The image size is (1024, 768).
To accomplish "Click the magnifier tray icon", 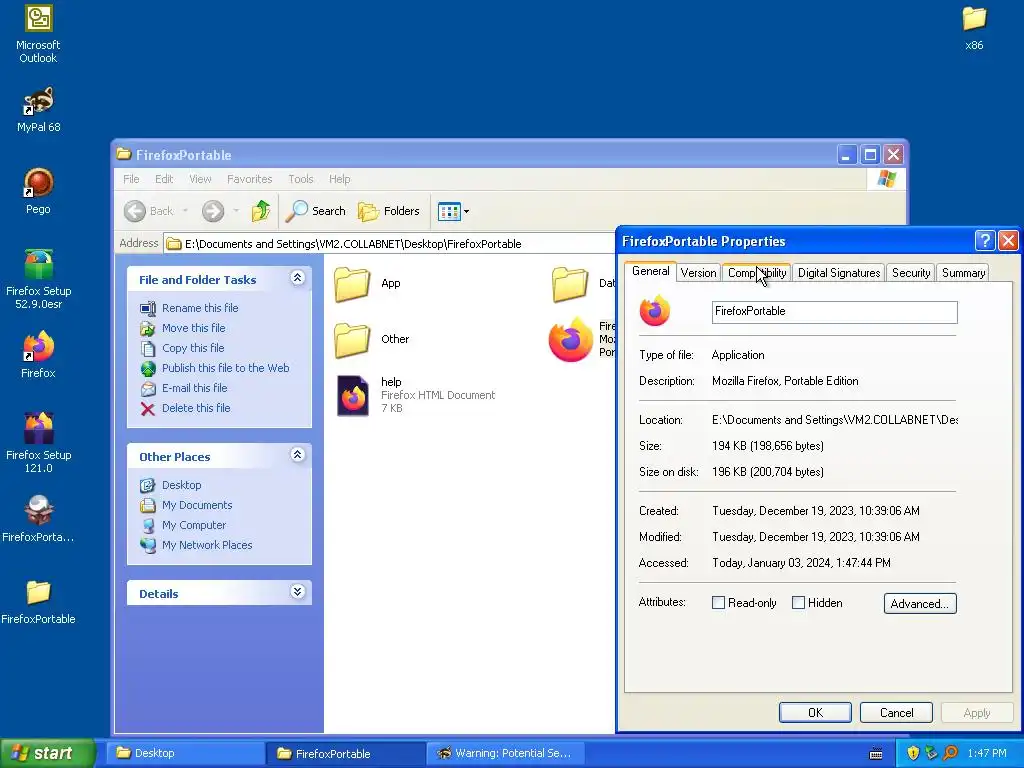I will (950, 753).
